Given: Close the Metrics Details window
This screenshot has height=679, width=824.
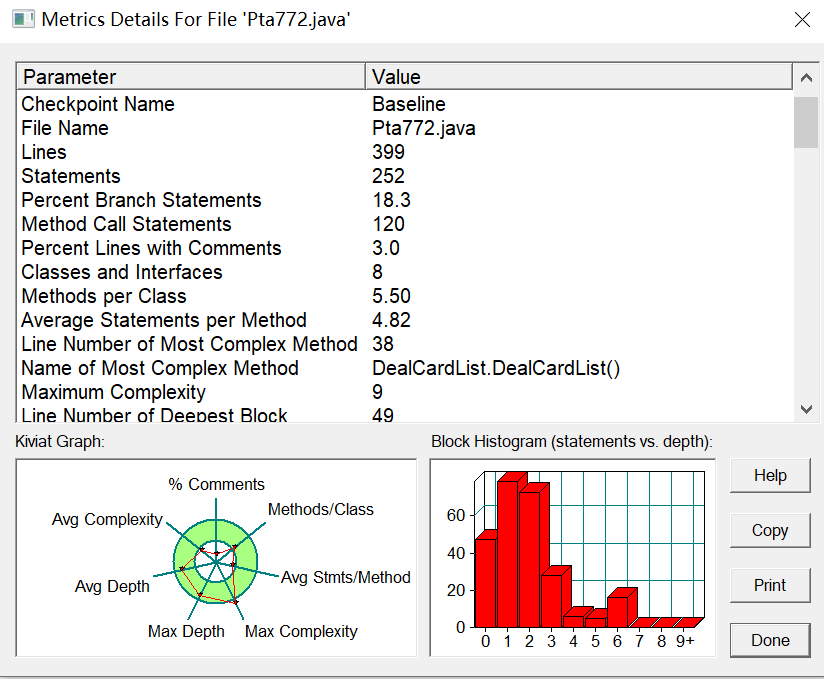Looking at the screenshot, I should [802, 20].
